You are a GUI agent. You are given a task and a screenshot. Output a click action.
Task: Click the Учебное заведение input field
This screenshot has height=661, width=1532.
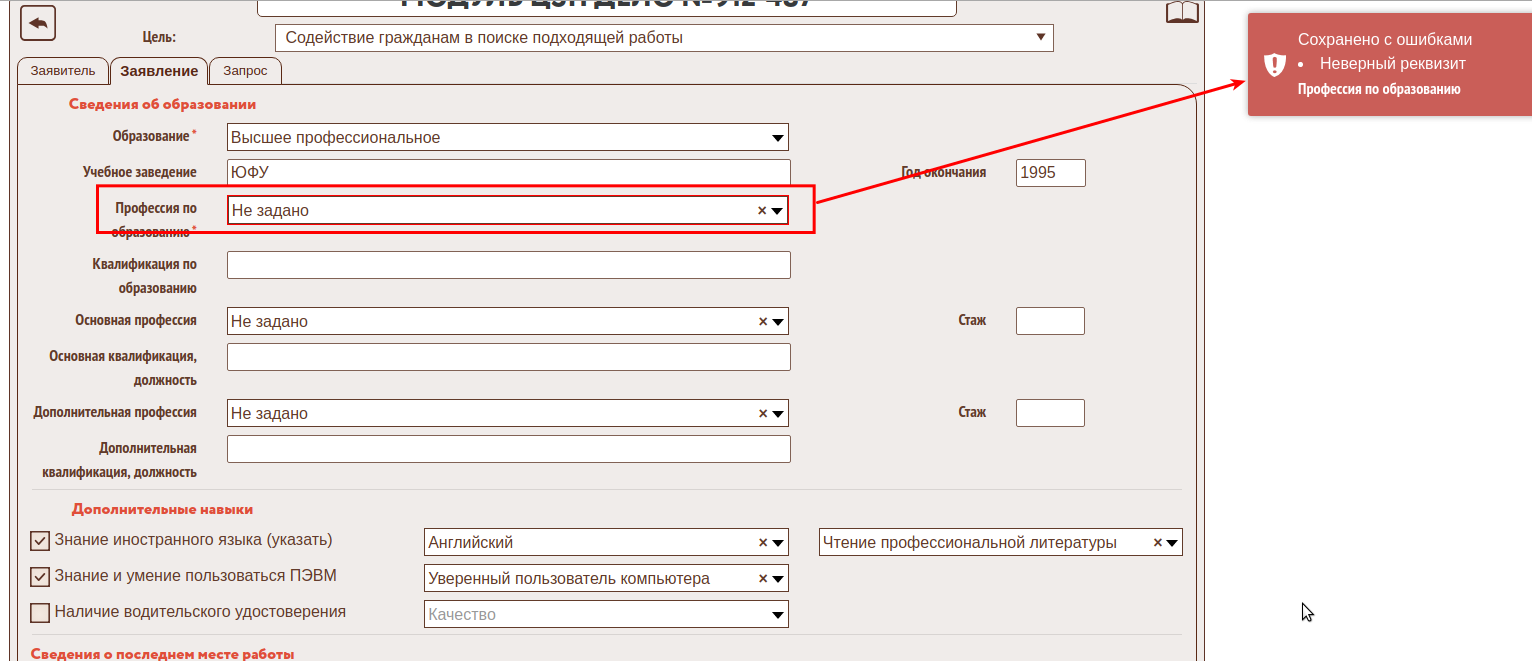coord(508,173)
